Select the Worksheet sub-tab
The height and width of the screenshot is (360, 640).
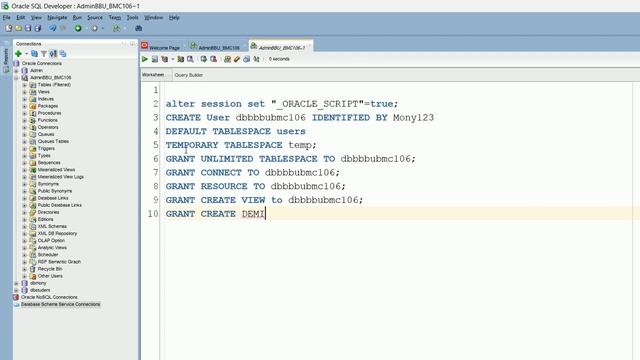point(153,75)
